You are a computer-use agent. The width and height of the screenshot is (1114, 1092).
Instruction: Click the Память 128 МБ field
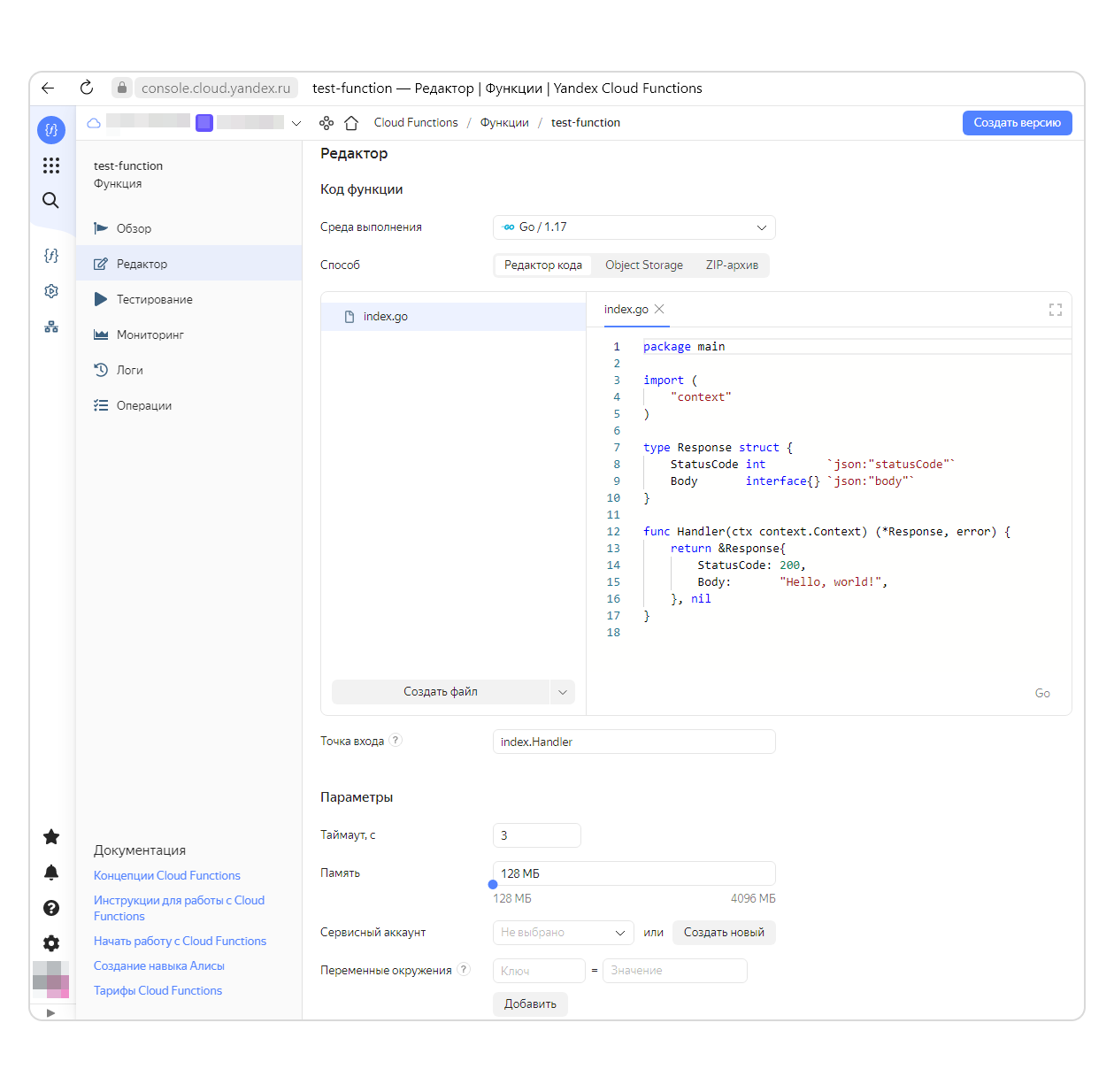(x=634, y=873)
